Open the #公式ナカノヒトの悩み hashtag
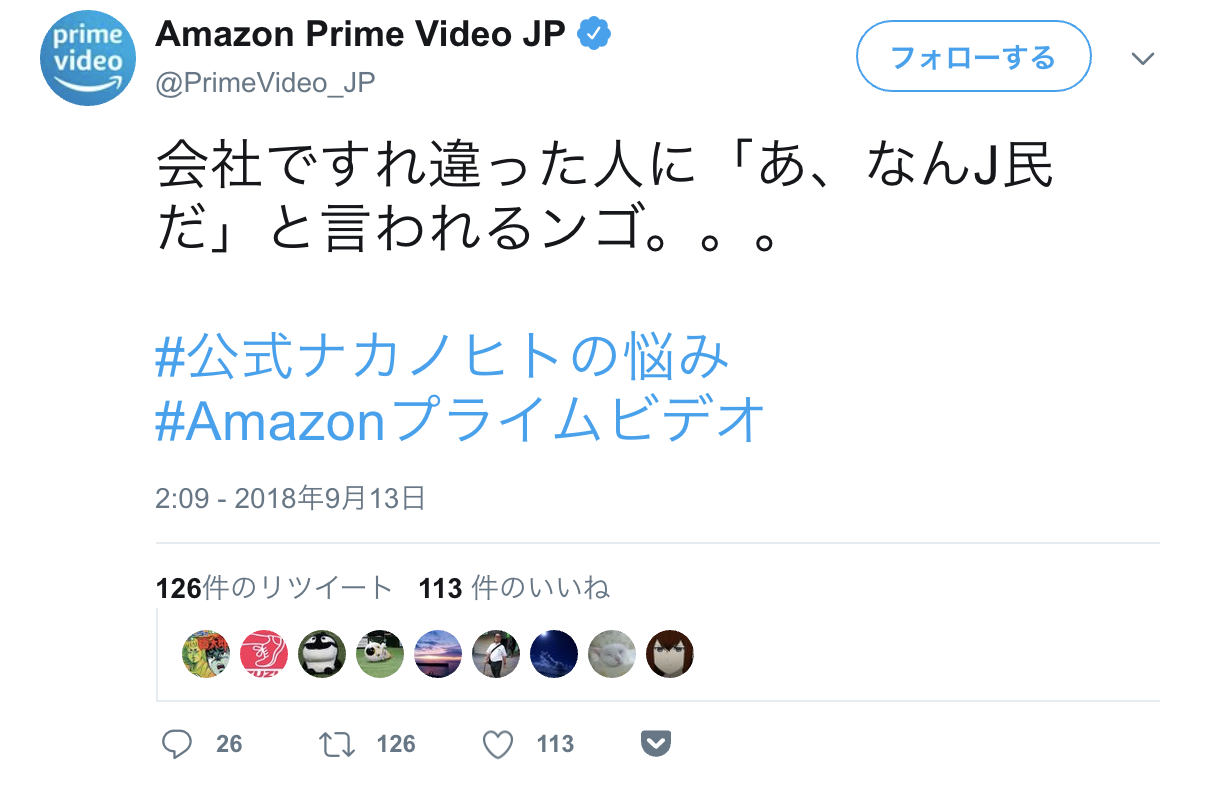Screen dimensions: 1216x806 tap(443, 357)
